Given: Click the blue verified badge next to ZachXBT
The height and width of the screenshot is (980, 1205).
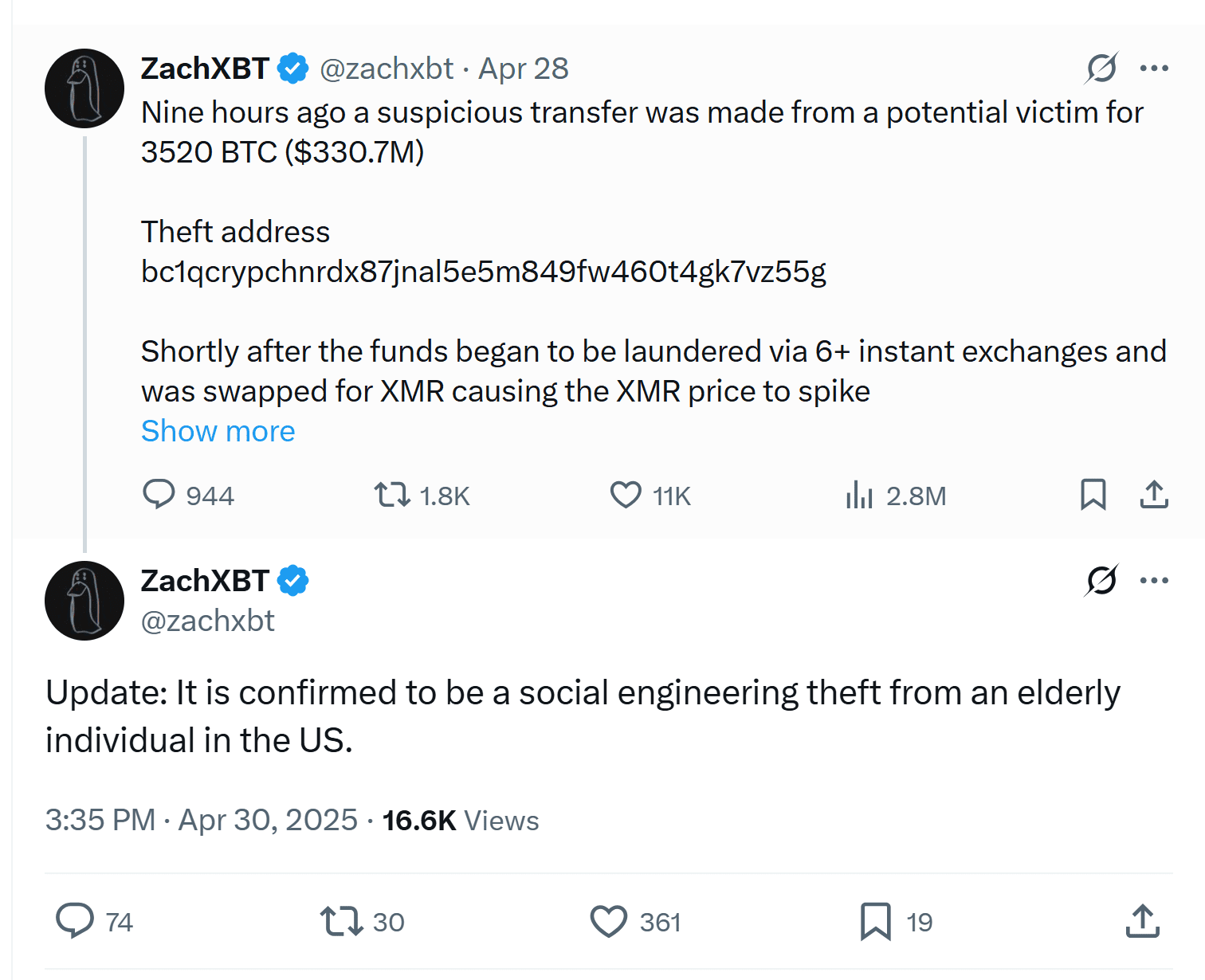Looking at the screenshot, I should (294, 68).
